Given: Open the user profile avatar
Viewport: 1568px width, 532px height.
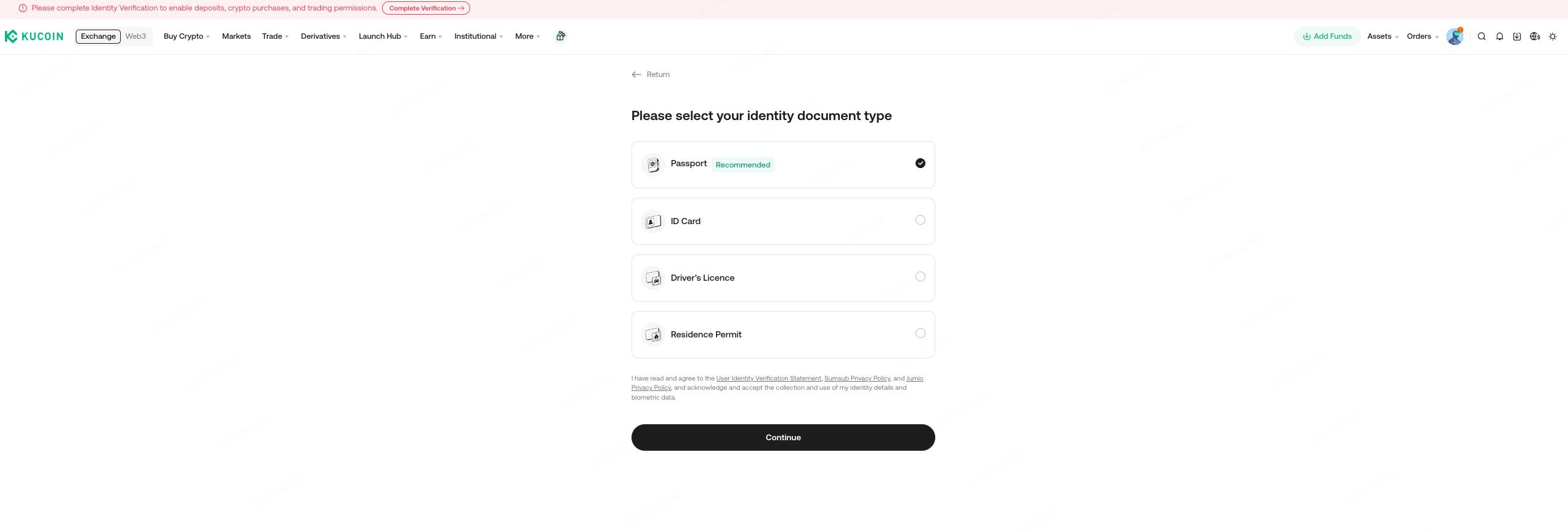Looking at the screenshot, I should 1455,36.
